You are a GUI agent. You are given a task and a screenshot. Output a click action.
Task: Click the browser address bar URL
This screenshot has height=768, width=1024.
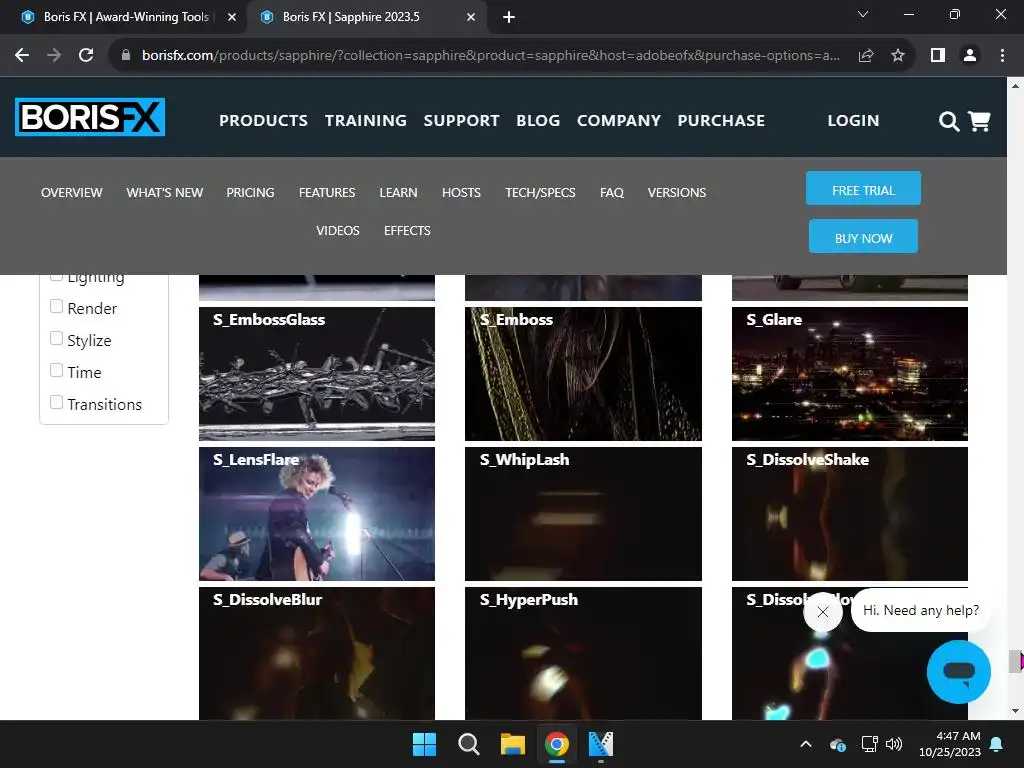pyautogui.click(x=491, y=56)
